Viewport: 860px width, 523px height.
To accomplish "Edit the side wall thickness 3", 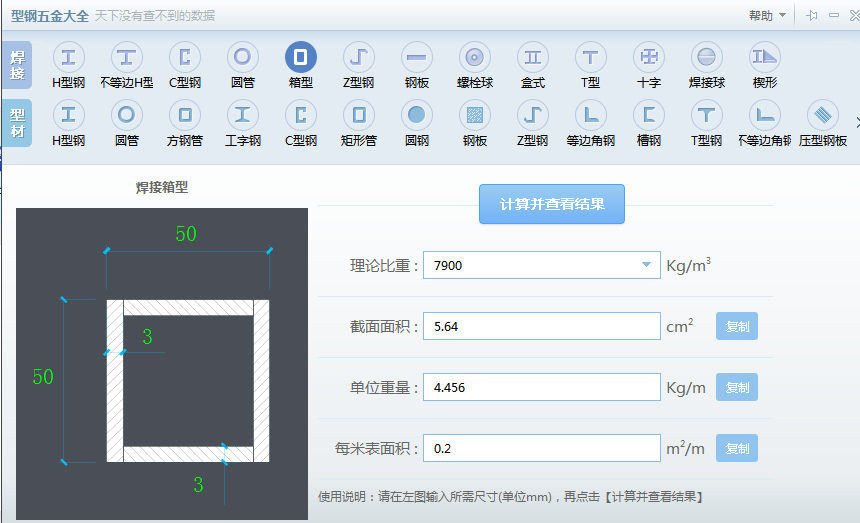I will (147, 337).
